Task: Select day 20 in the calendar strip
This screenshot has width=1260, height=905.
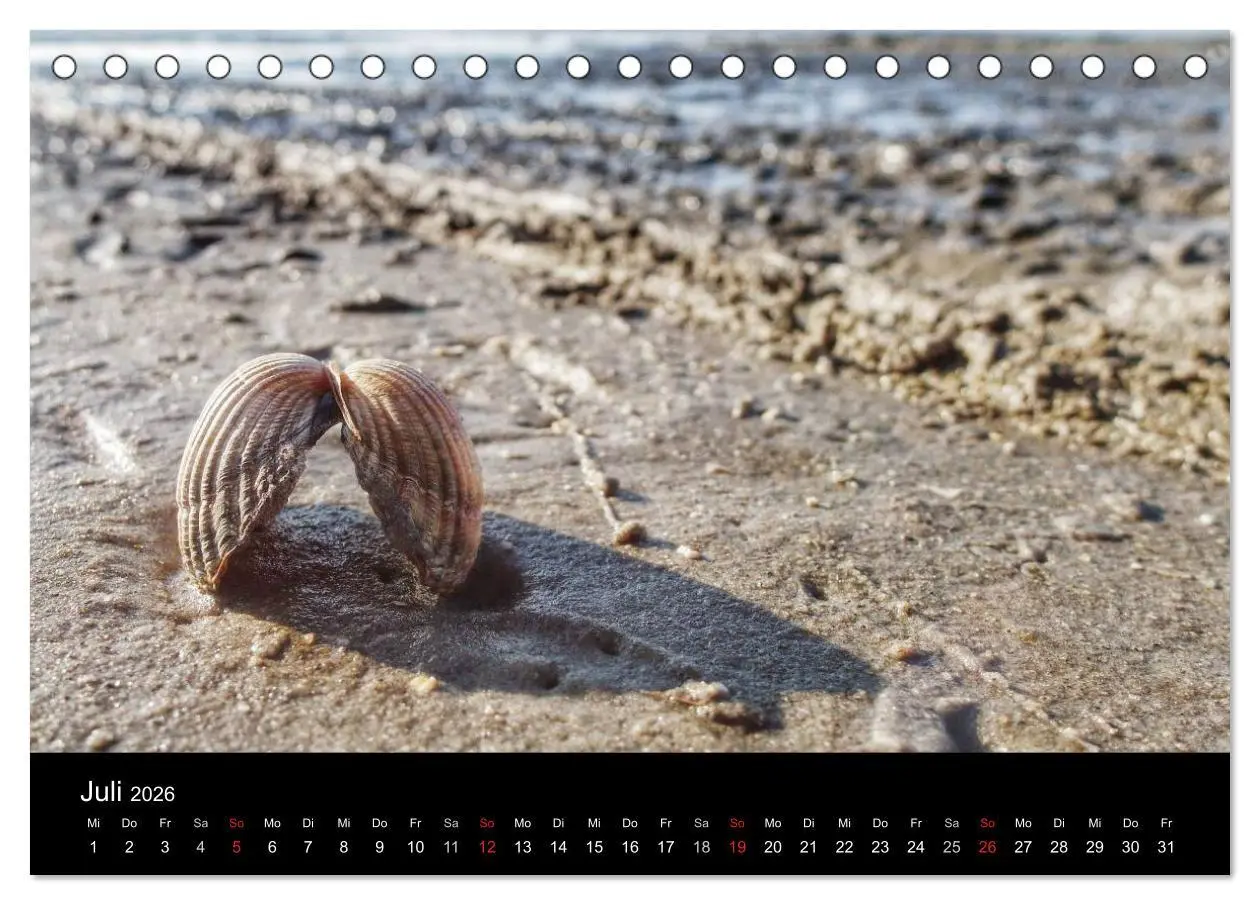Action: click(x=773, y=847)
